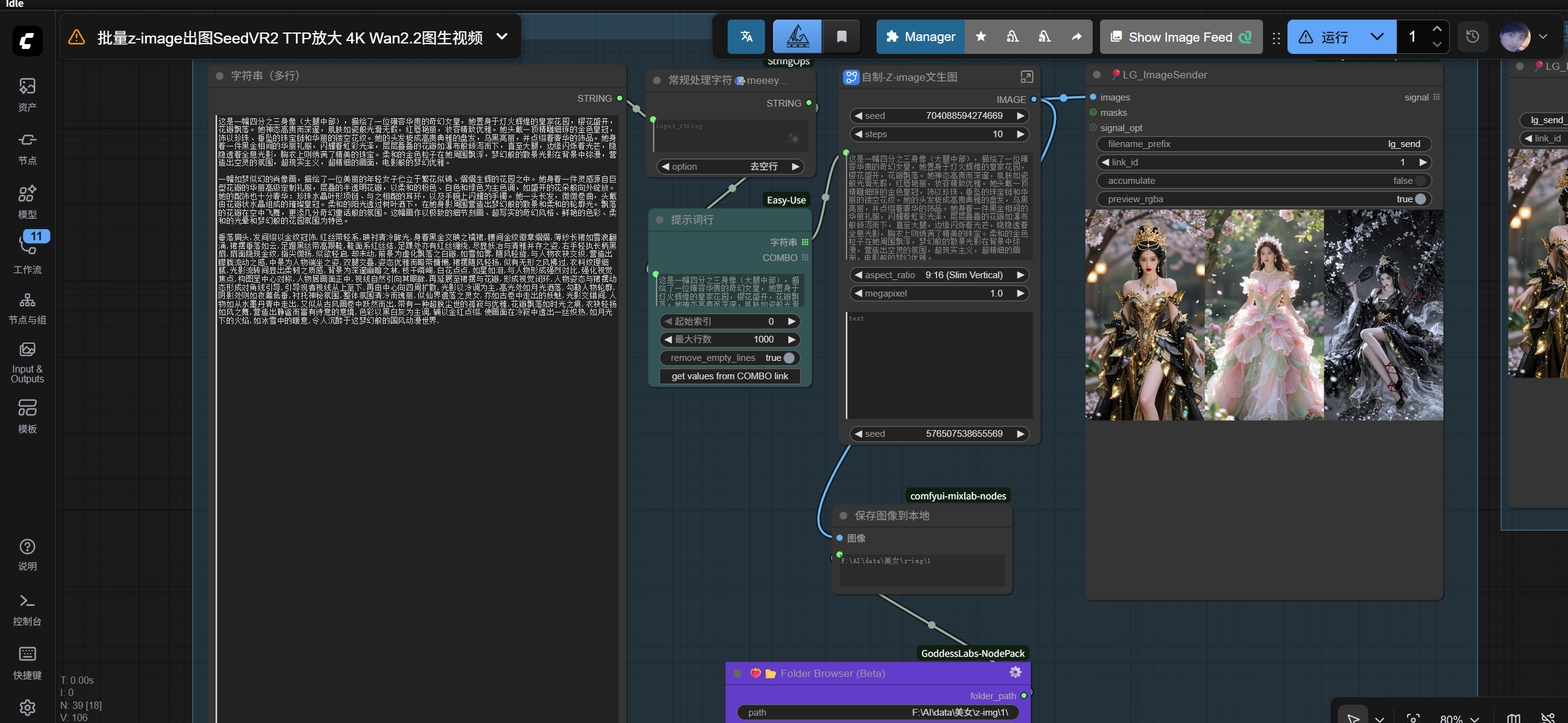This screenshot has width=1568, height=723.
Task: Click the Show Image Feed button
Action: click(x=1181, y=37)
